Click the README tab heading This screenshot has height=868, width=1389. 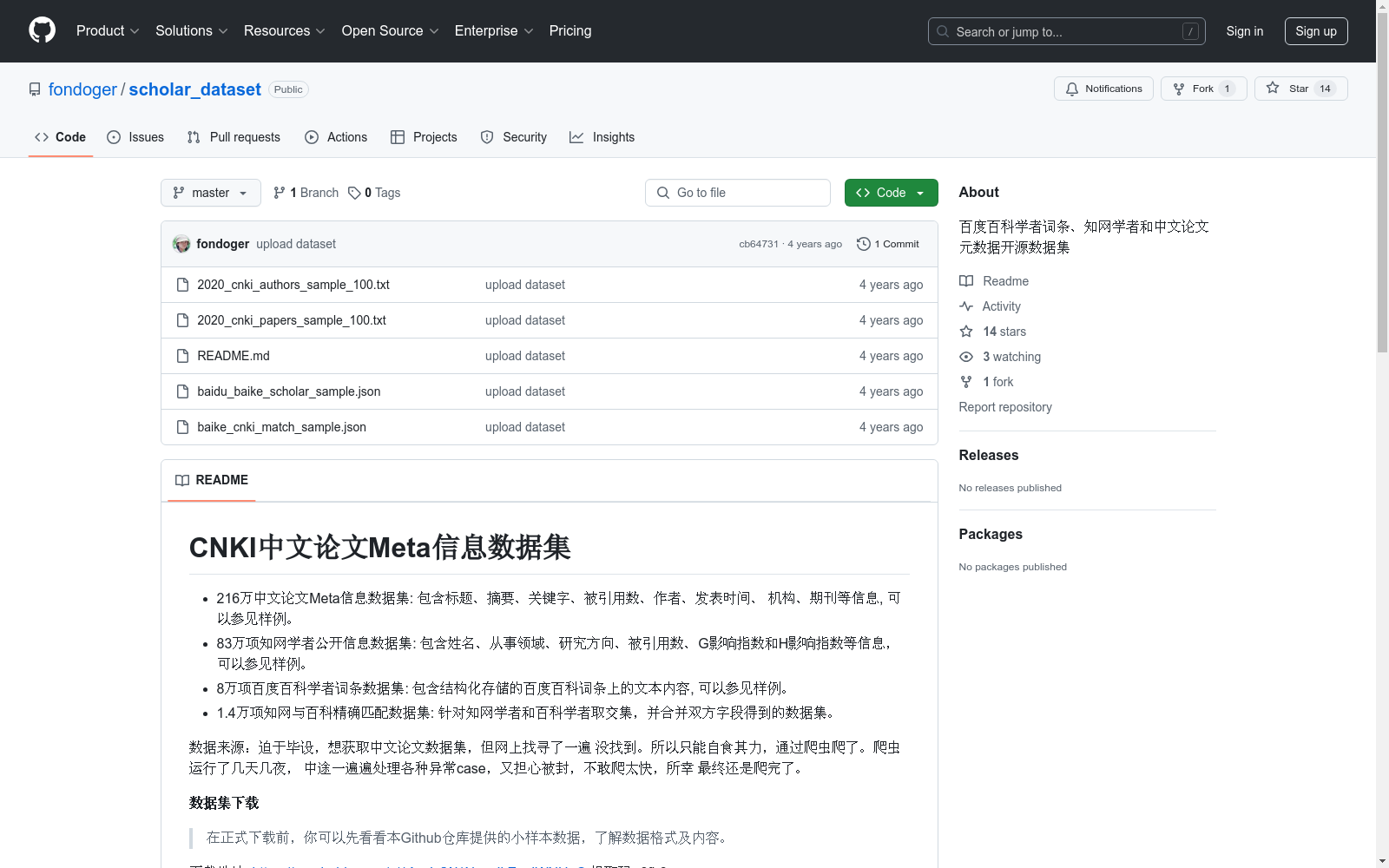212,480
